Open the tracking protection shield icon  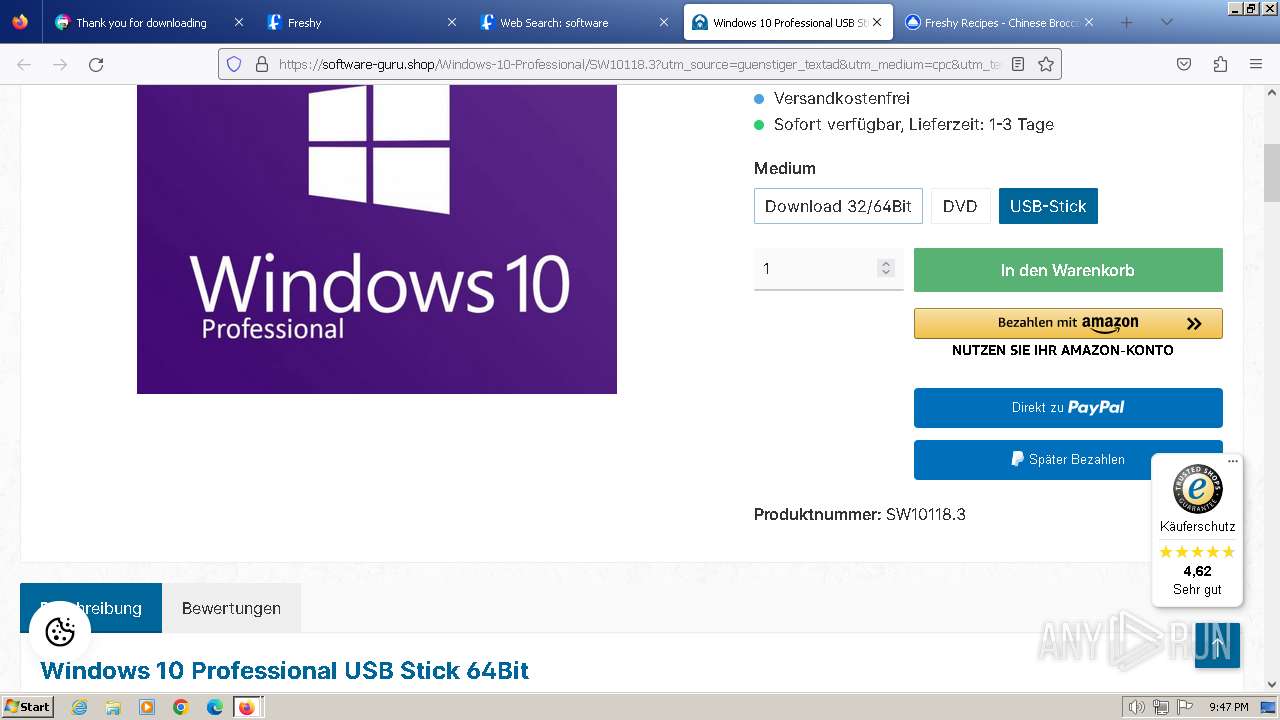tap(234, 64)
